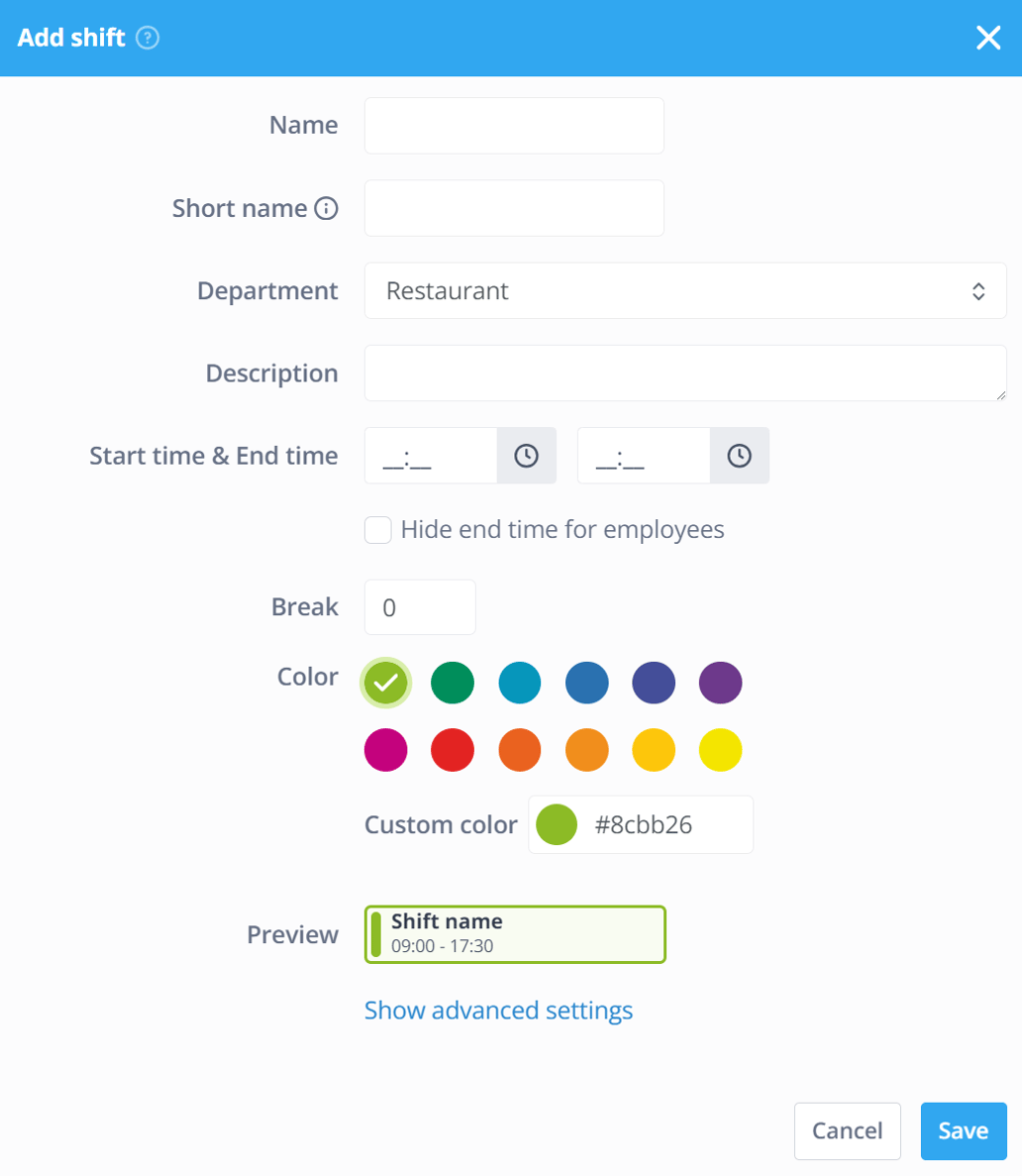Click the Name input field
The image size is (1022, 1176).
coord(513,126)
